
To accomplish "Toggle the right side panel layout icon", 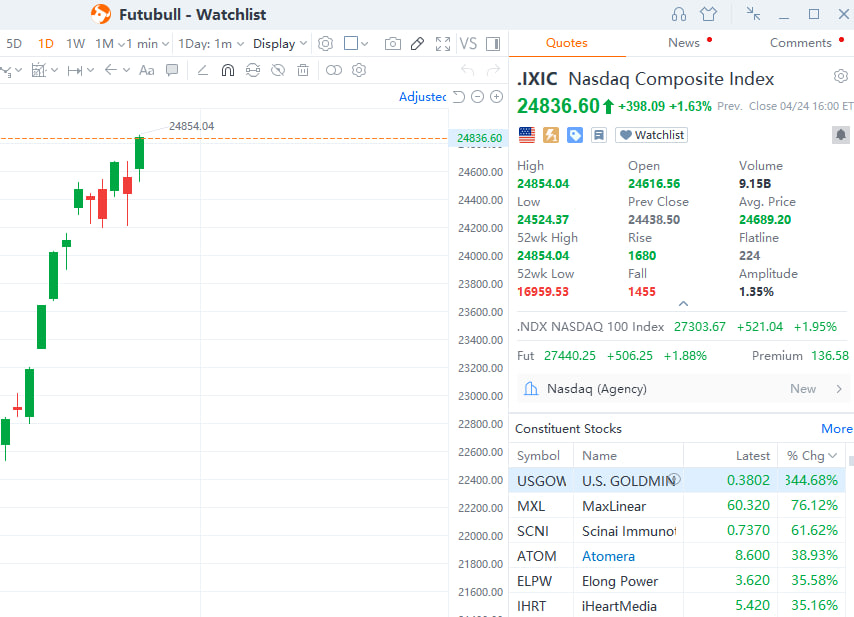I will pyautogui.click(x=493, y=44).
